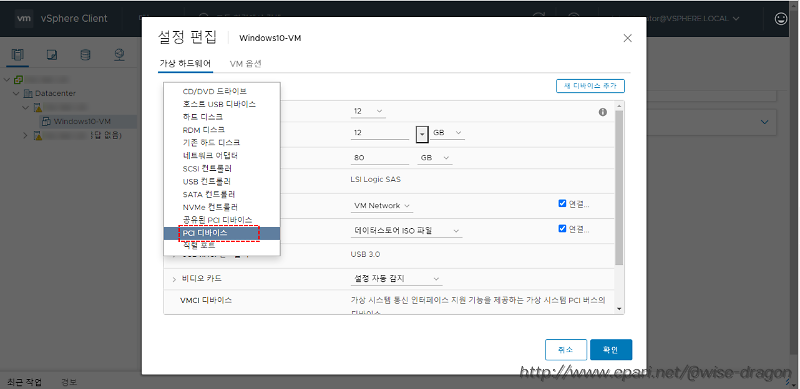Screen dimensions: 800x389
Task: Close the settings edit dialog with X
Action: point(628,38)
